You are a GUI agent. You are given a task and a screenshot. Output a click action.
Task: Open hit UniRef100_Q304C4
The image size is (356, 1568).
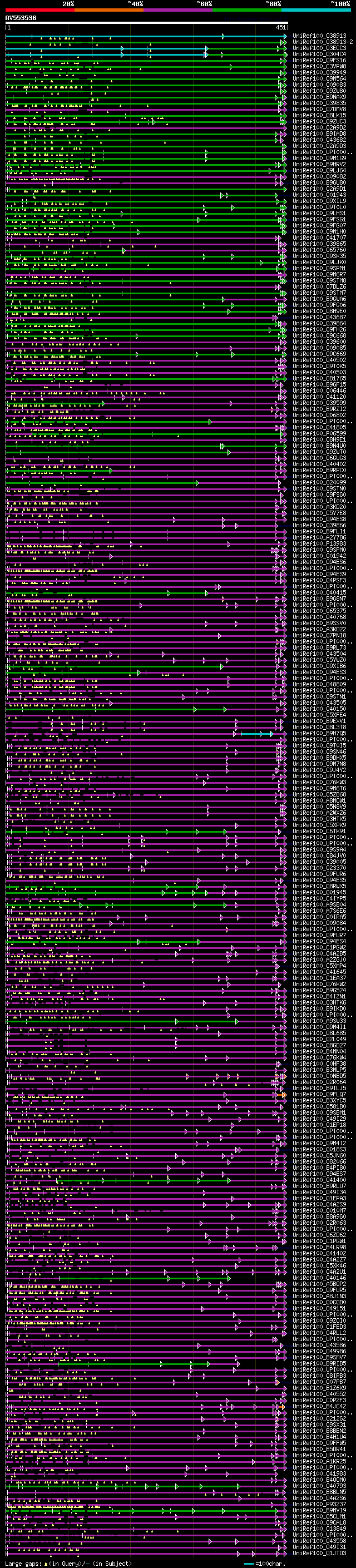pyautogui.click(x=319, y=54)
